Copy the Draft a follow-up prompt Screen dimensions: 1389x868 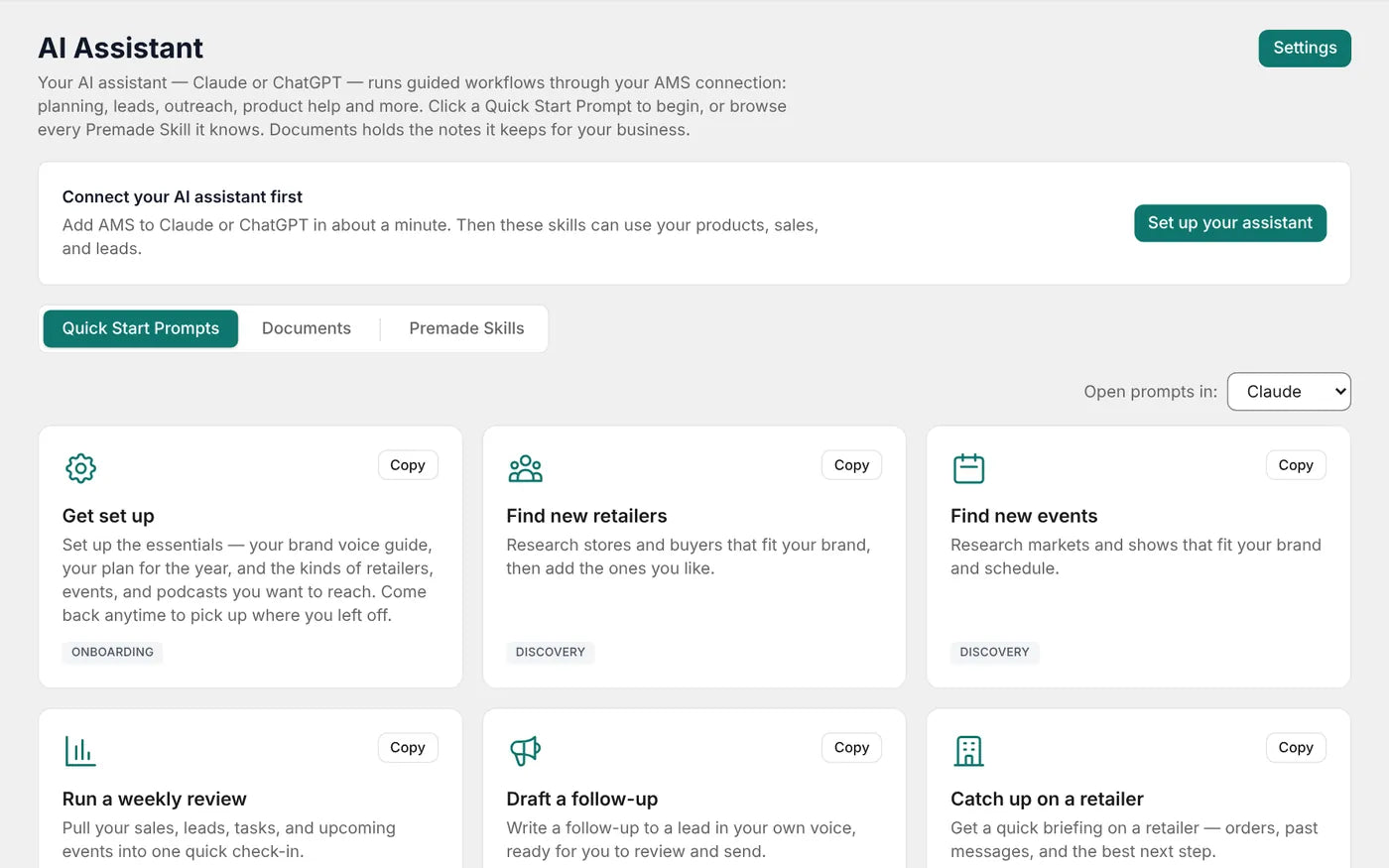click(x=851, y=748)
